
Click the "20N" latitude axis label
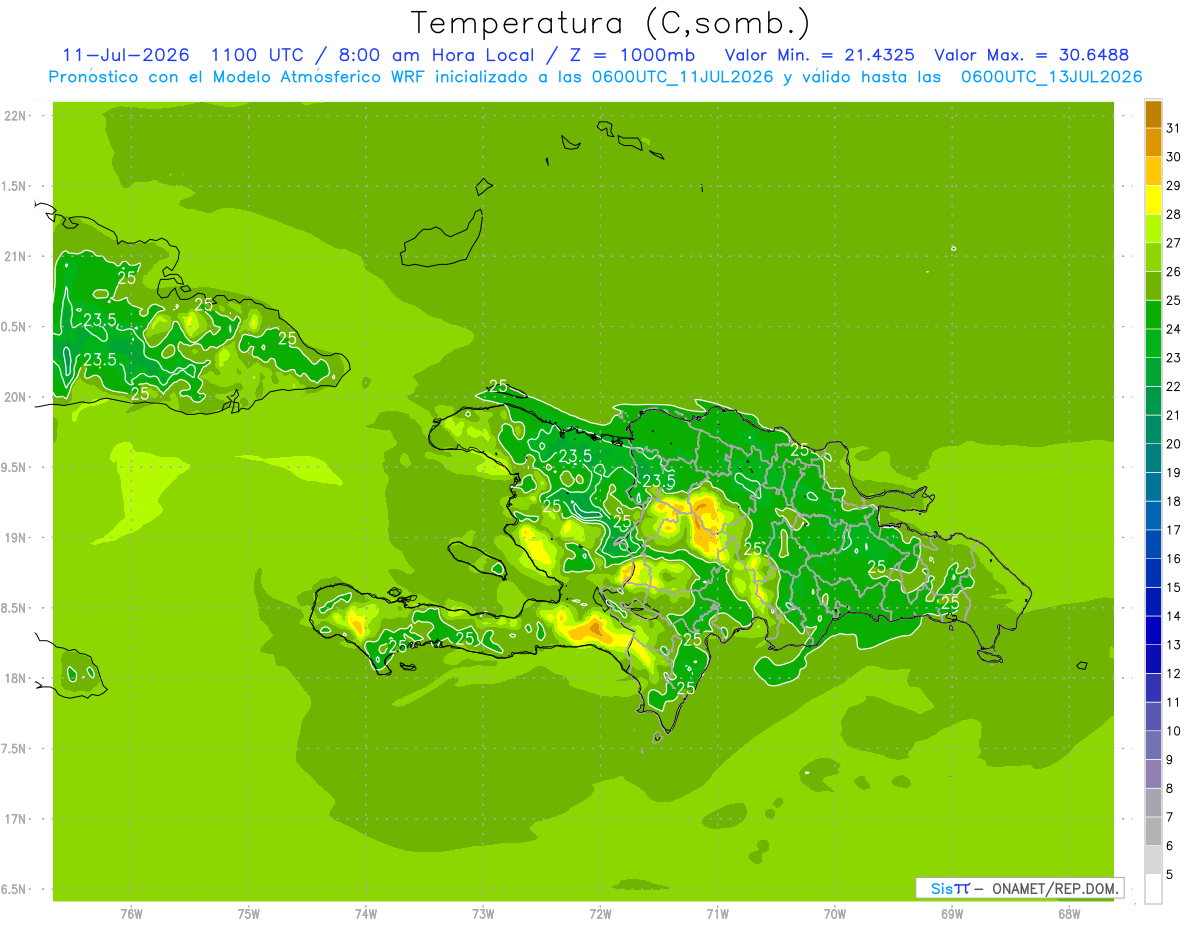click(x=16, y=397)
